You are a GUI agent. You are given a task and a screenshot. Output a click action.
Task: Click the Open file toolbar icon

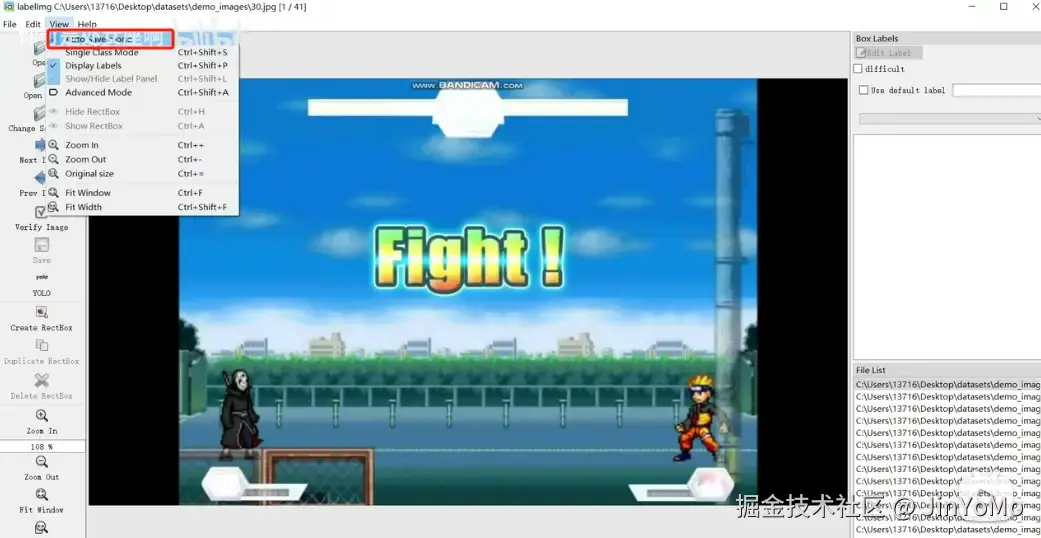(40, 48)
